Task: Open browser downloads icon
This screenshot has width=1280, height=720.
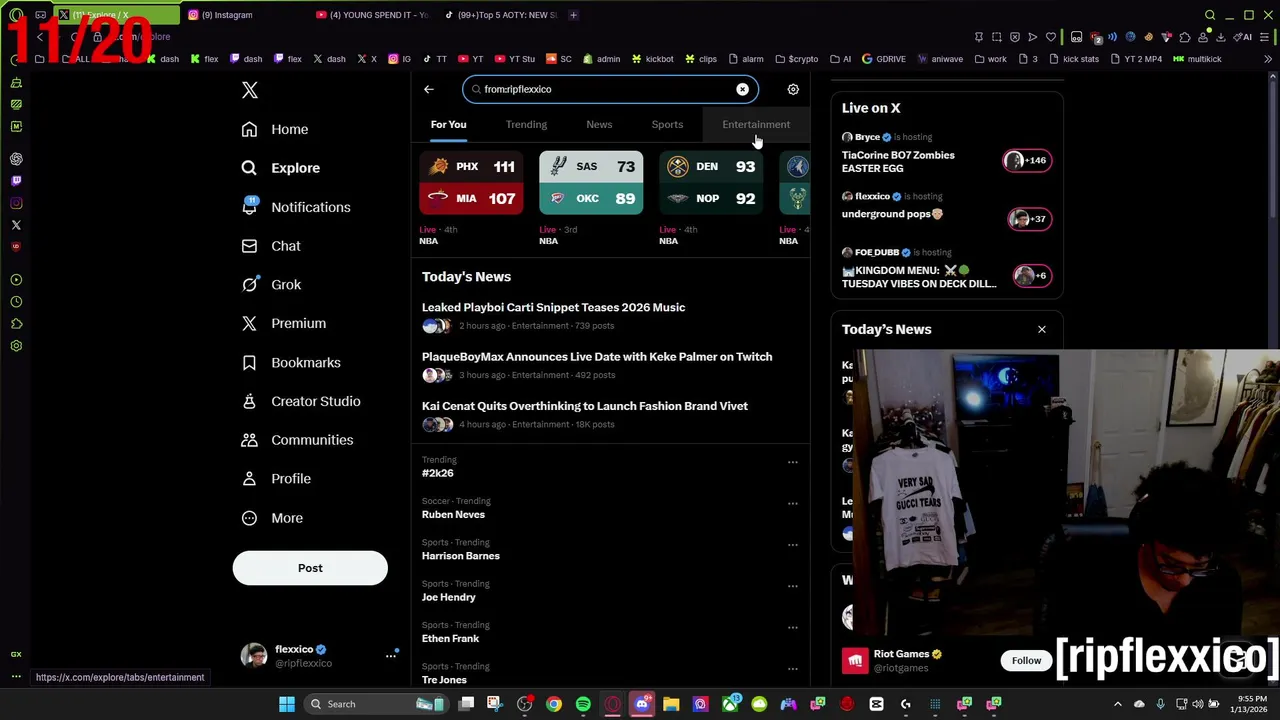Action: pos(1222,37)
